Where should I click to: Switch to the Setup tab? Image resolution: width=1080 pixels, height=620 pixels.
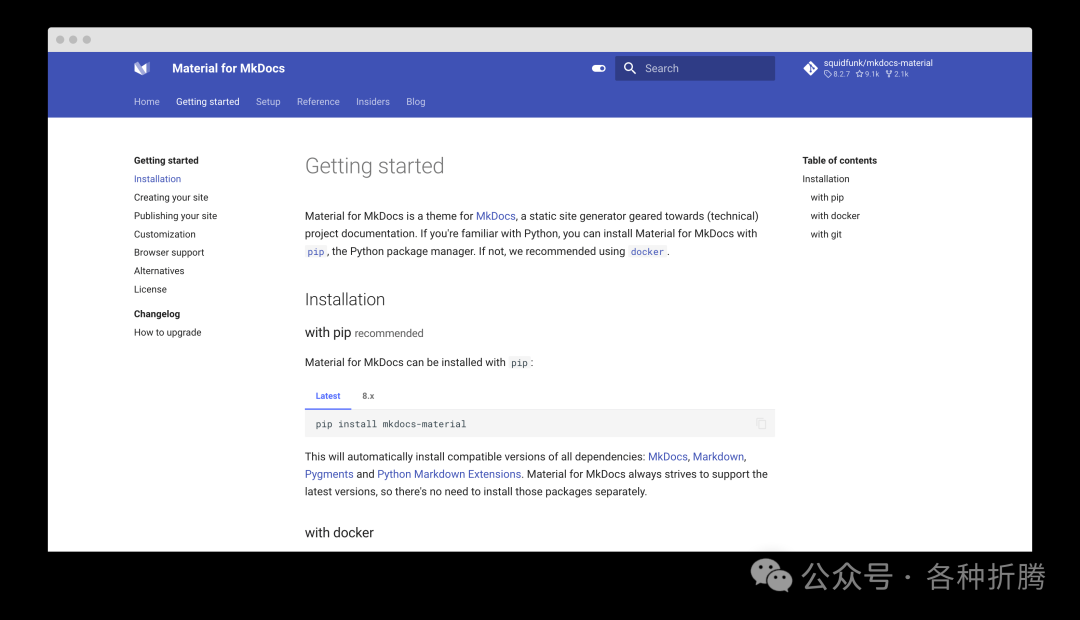[x=268, y=101]
